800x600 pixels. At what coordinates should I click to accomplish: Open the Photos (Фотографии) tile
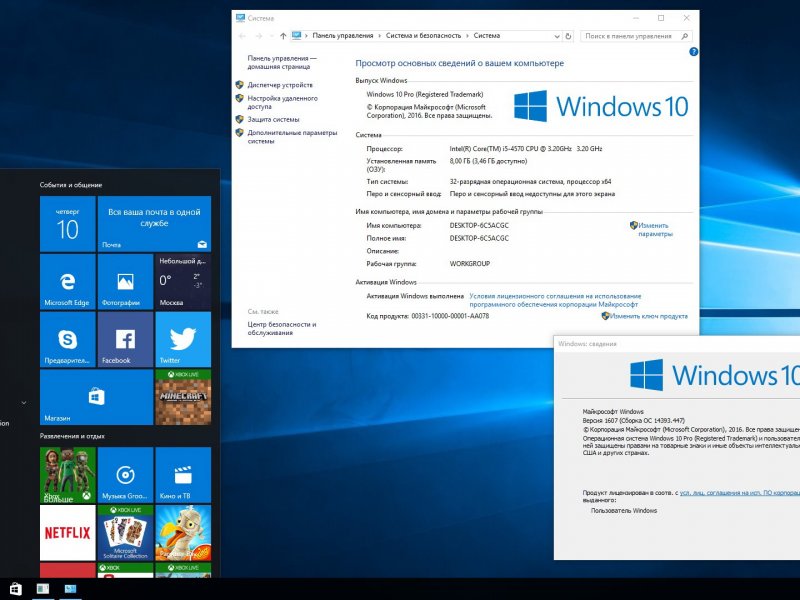[x=126, y=282]
